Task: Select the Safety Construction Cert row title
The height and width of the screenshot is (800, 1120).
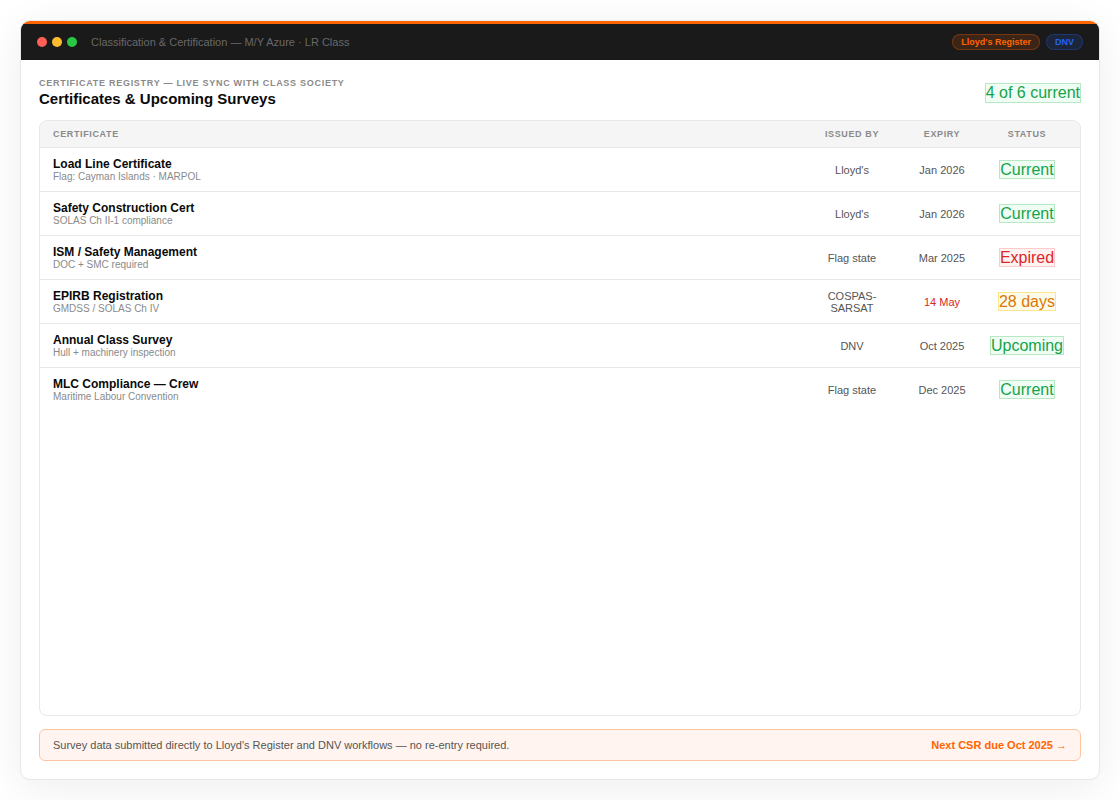Action: point(124,208)
